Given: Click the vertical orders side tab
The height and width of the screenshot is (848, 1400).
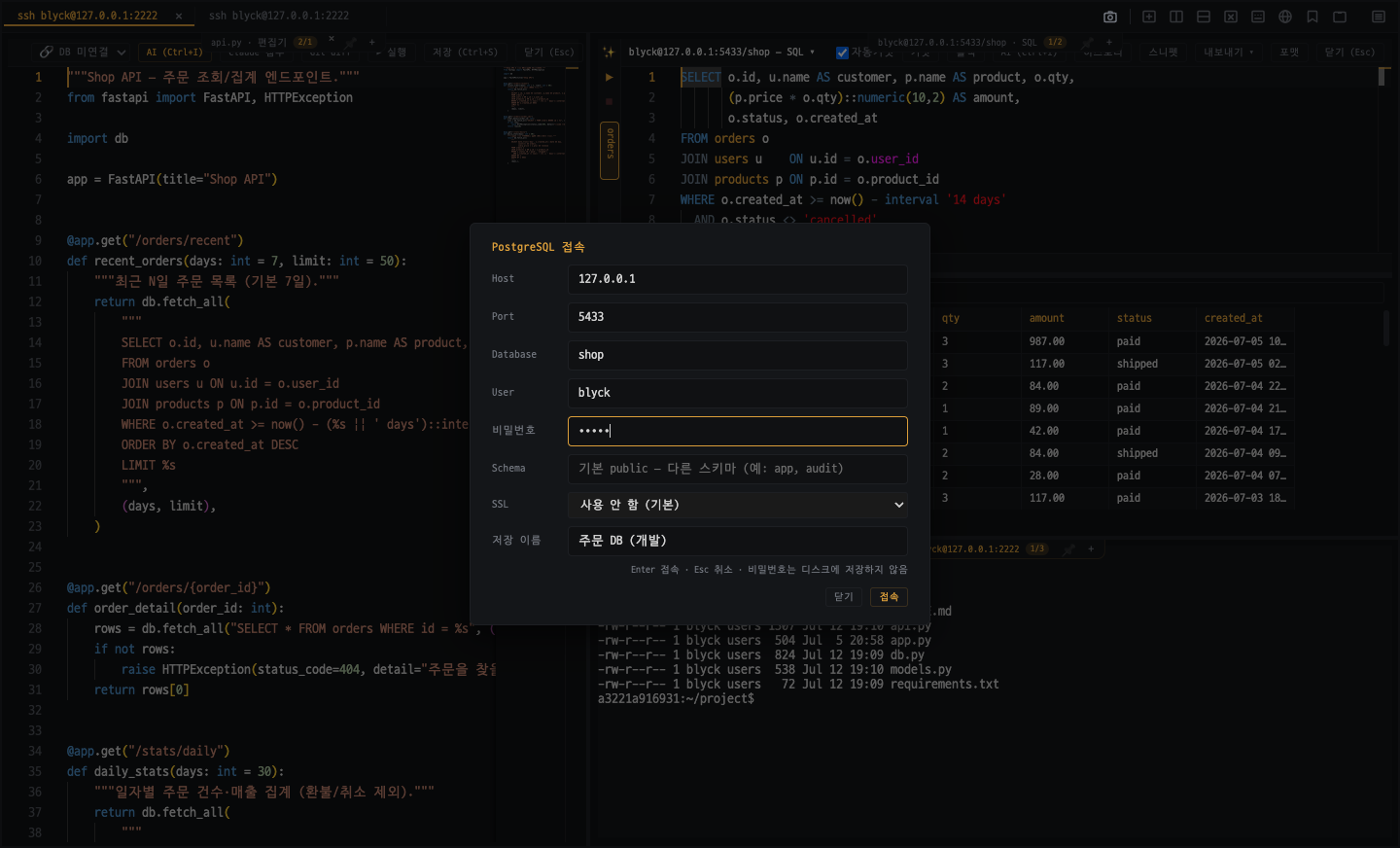Looking at the screenshot, I should [610, 151].
